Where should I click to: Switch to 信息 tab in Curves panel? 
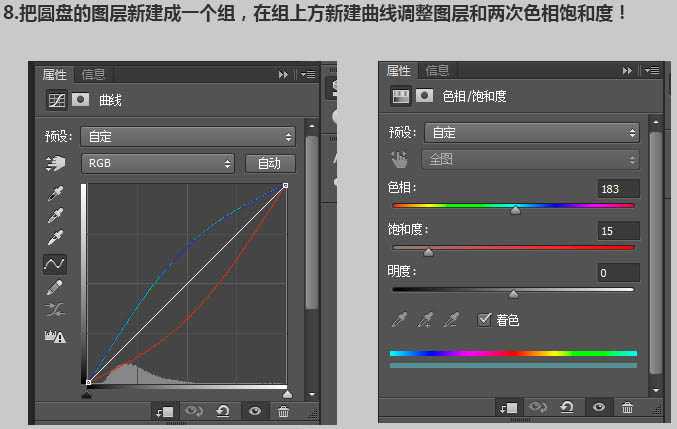point(94,74)
